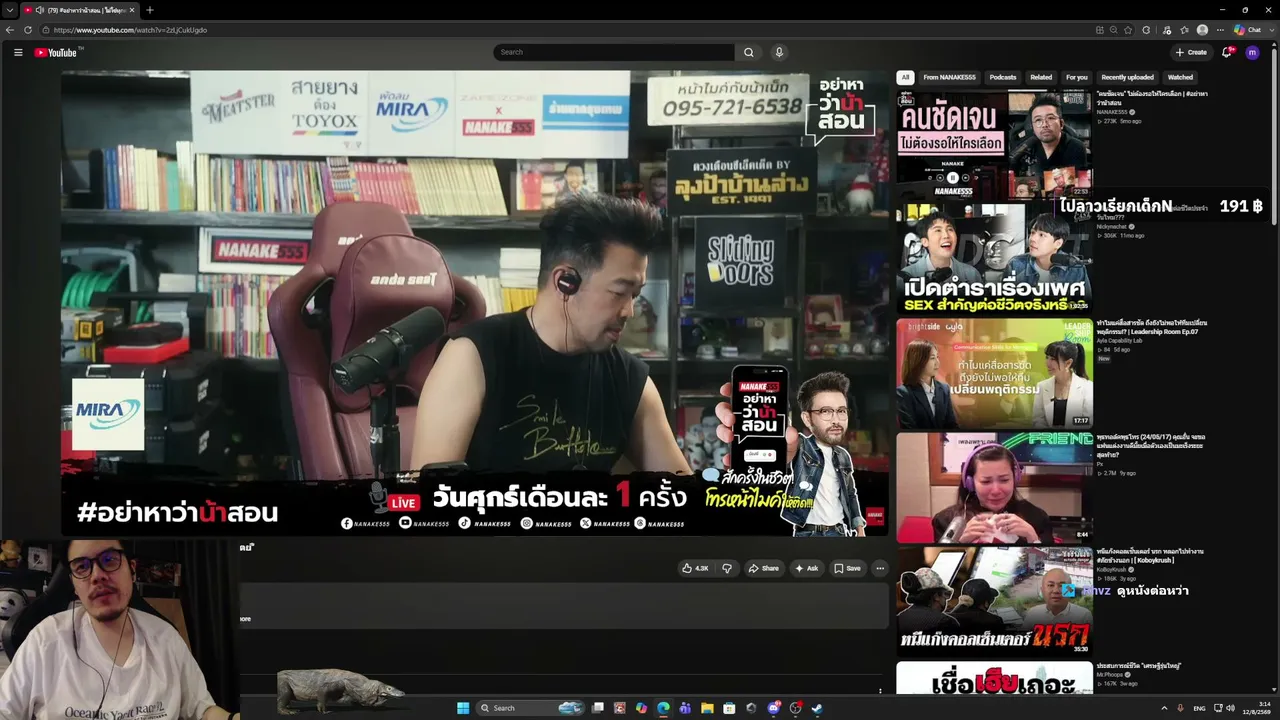1280x720 pixels.
Task: Select the Recently uploaded chip
Action: tap(1127, 77)
